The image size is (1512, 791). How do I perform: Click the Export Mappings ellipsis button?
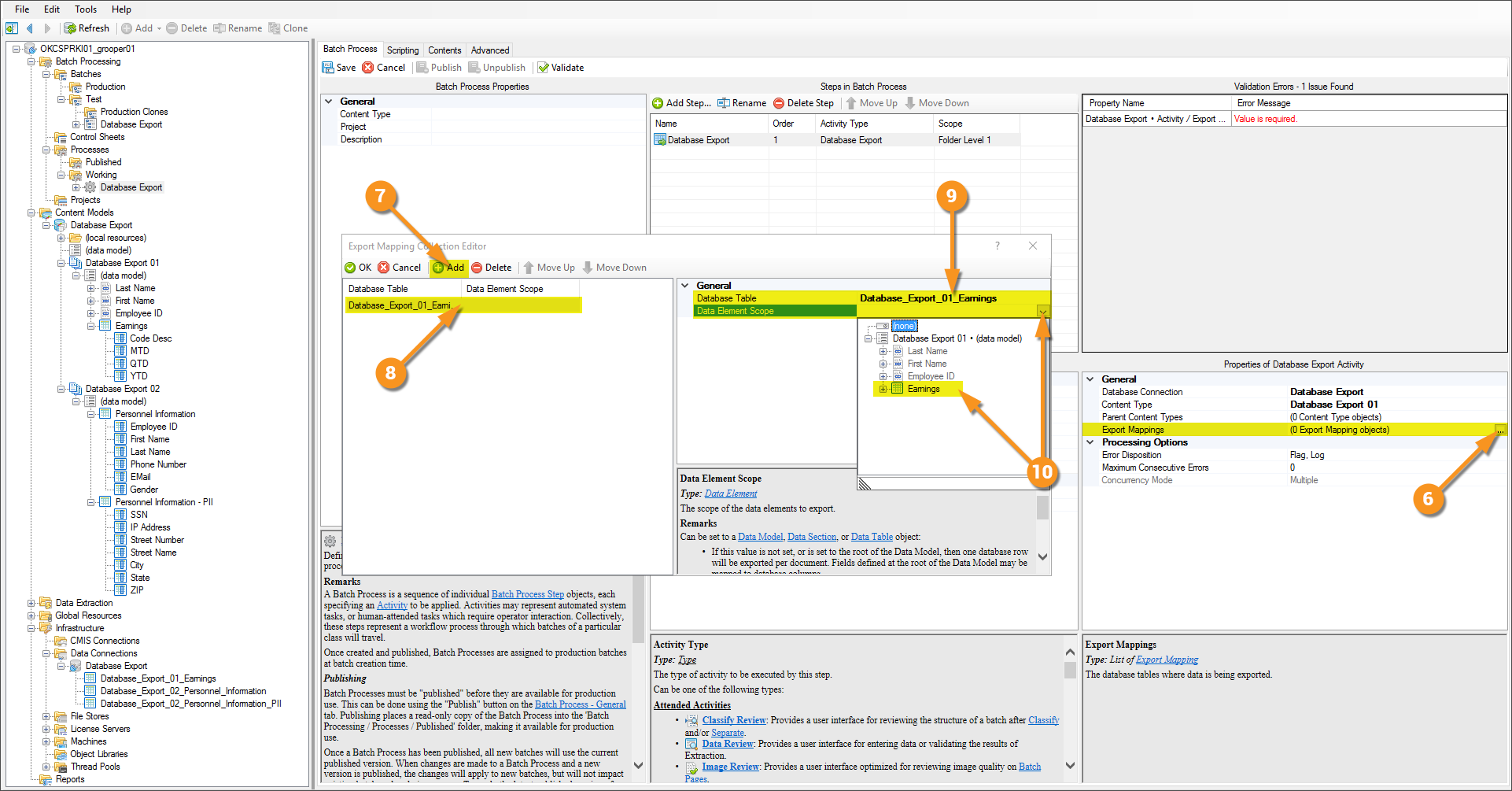1500,430
